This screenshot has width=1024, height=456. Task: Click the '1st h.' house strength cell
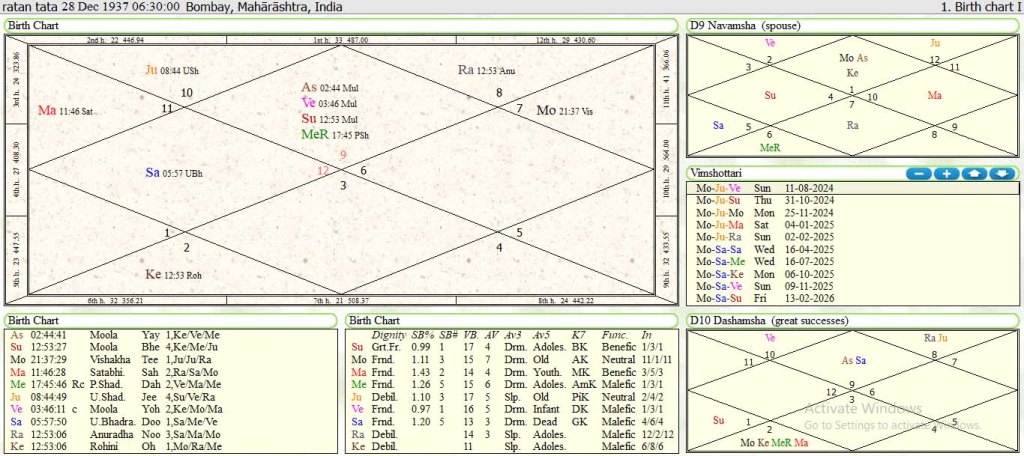(340, 40)
